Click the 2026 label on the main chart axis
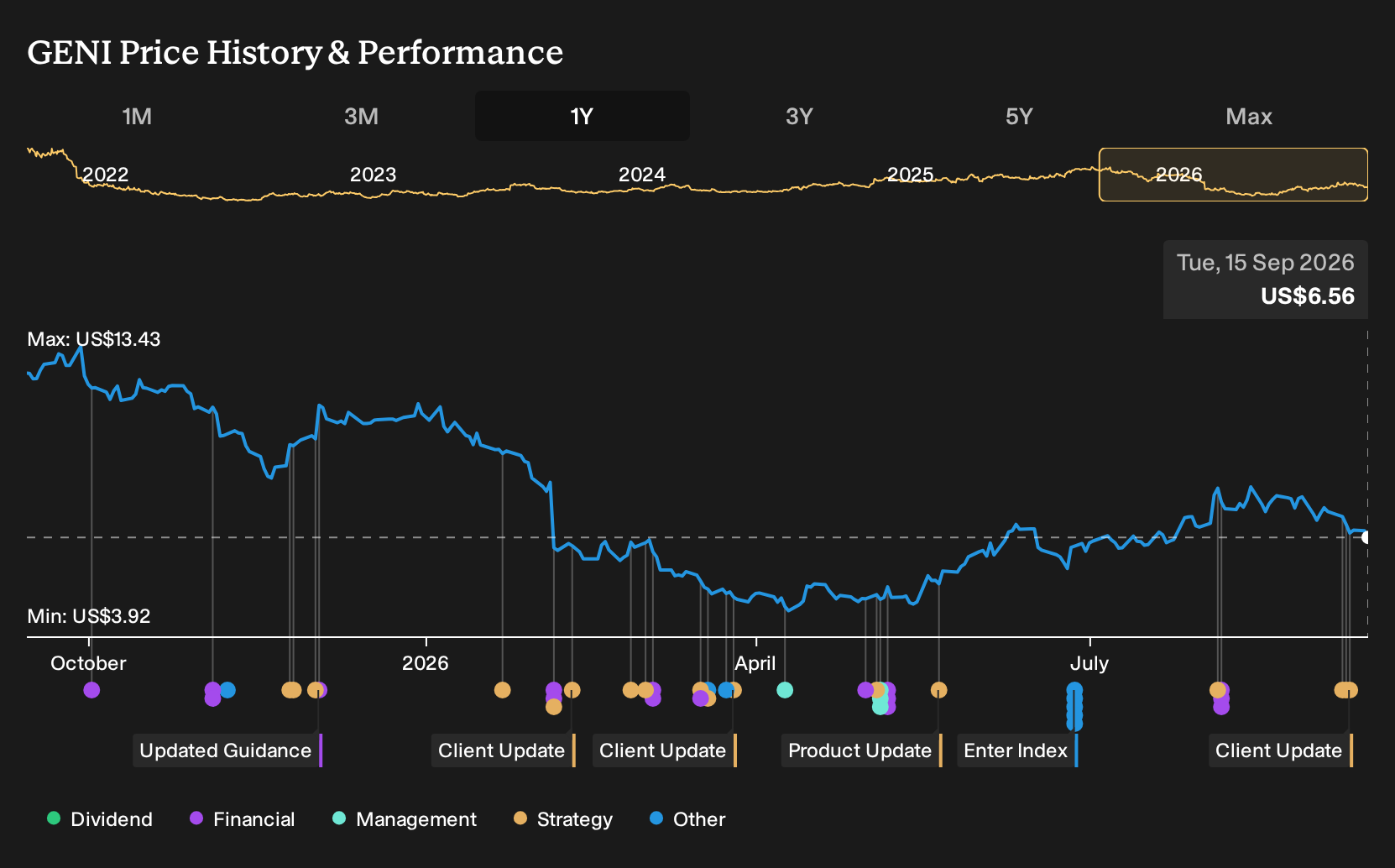Image resolution: width=1395 pixels, height=868 pixels. point(426,663)
